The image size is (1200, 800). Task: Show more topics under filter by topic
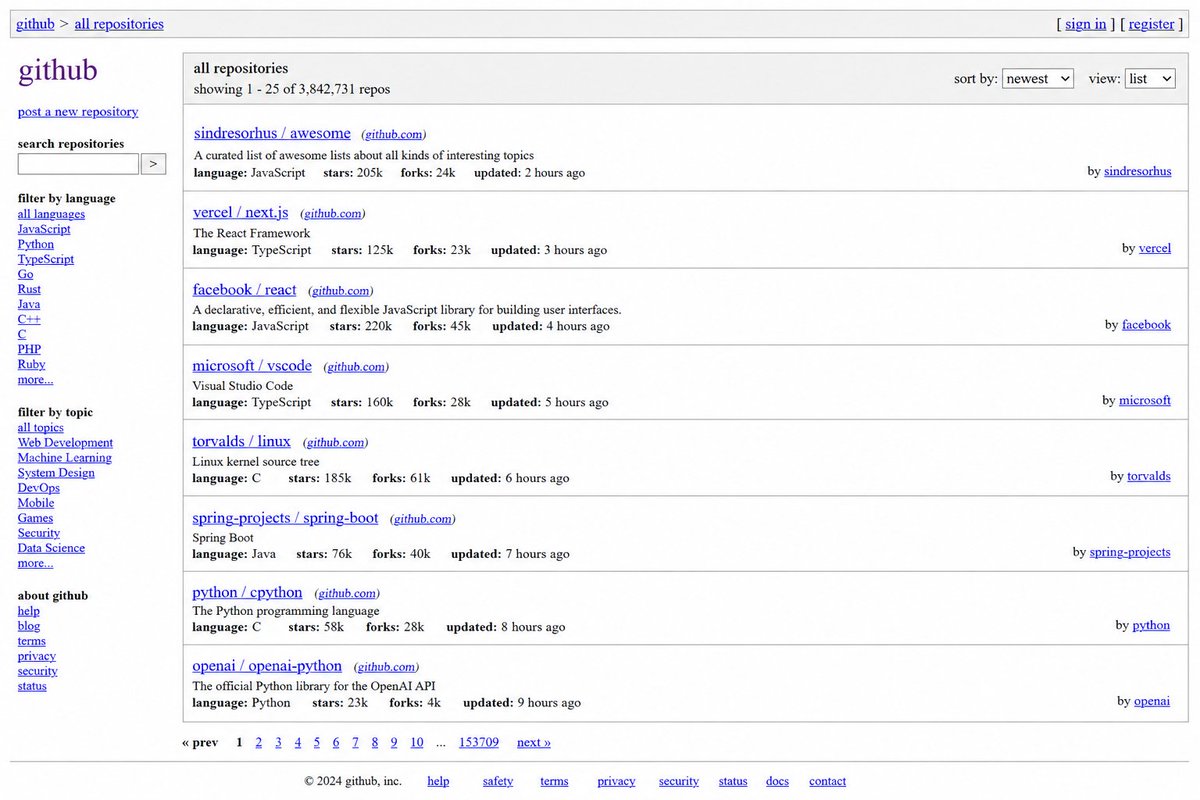(x=35, y=563)
